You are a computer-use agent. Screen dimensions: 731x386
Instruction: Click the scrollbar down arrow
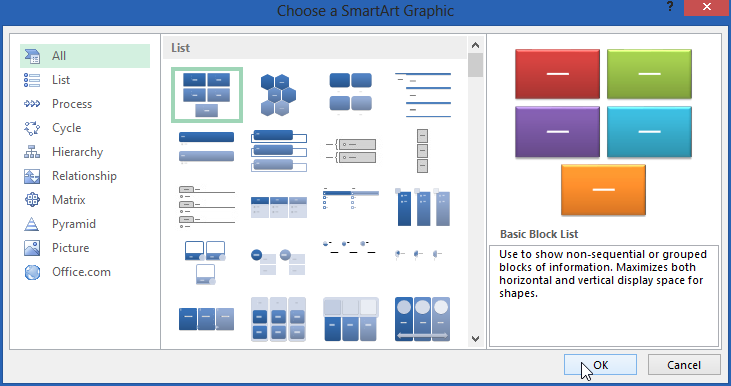pyautogui.click(x=476, y=339)
